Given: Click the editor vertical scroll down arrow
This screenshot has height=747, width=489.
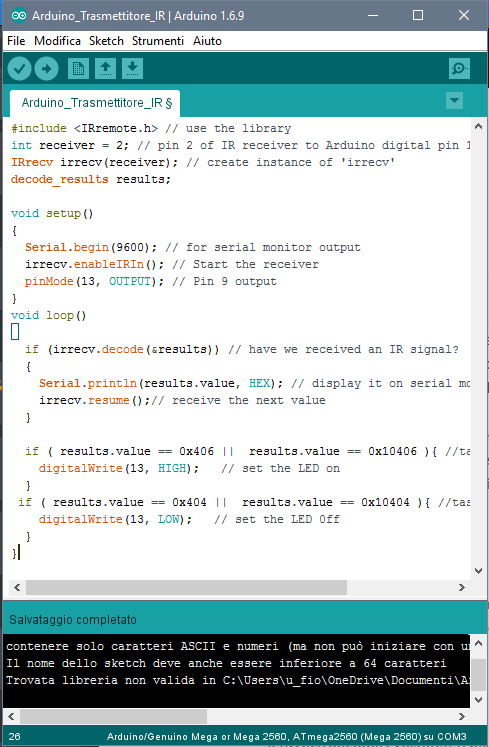Looking at the screenshot, I should pos(479,571).
